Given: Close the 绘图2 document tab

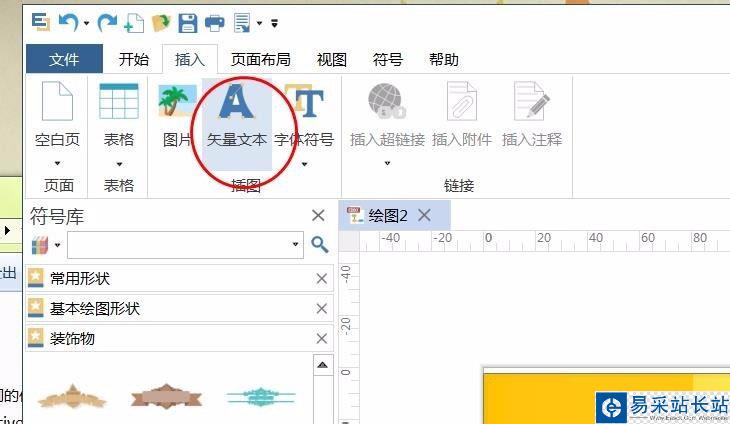Looking at the screenshot, I should (424, 215).
